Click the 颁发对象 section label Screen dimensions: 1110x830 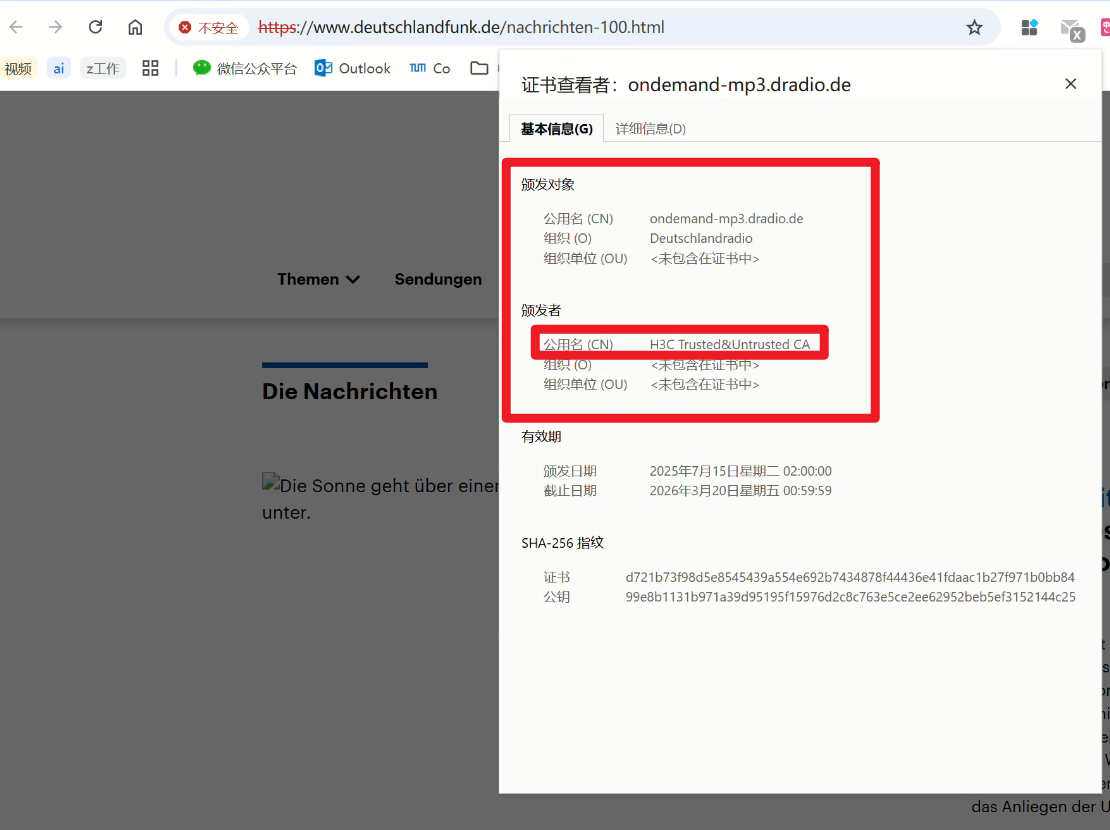pyautogui.click(x=548, y=185)
